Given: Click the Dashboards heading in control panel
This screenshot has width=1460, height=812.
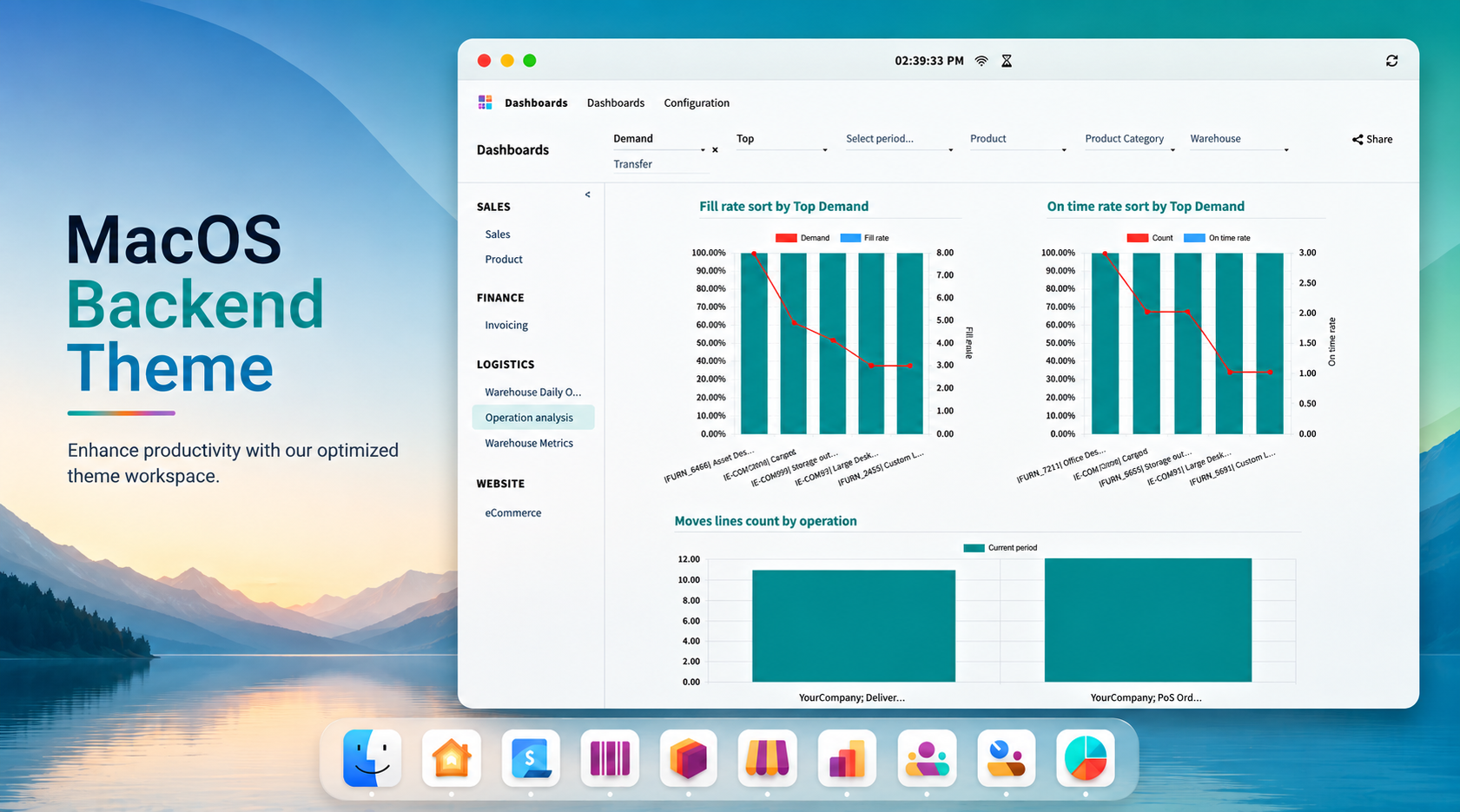Looking at the screenshot, I should click(x=512, y=150).
